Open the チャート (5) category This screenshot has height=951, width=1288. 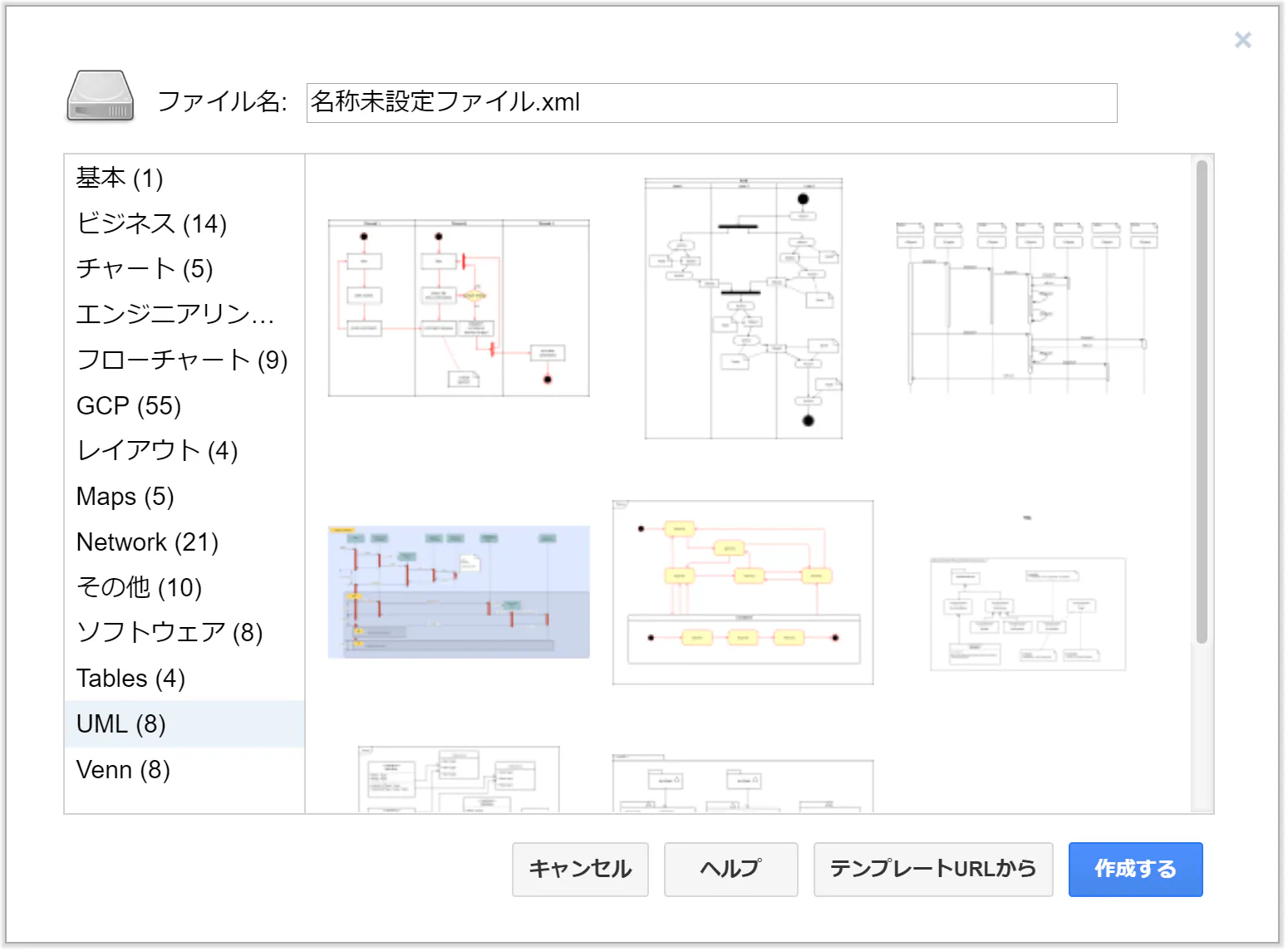[x=184, y=269]
